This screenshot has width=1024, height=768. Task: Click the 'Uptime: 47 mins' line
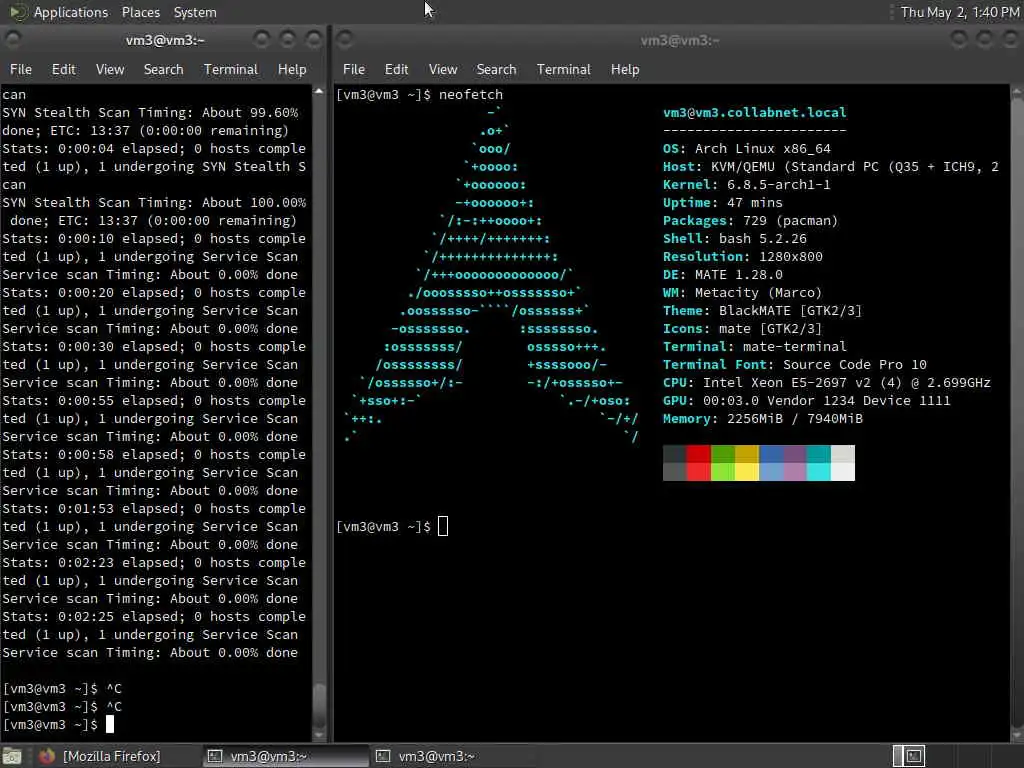pyautogui.click(x=722, y=202)
